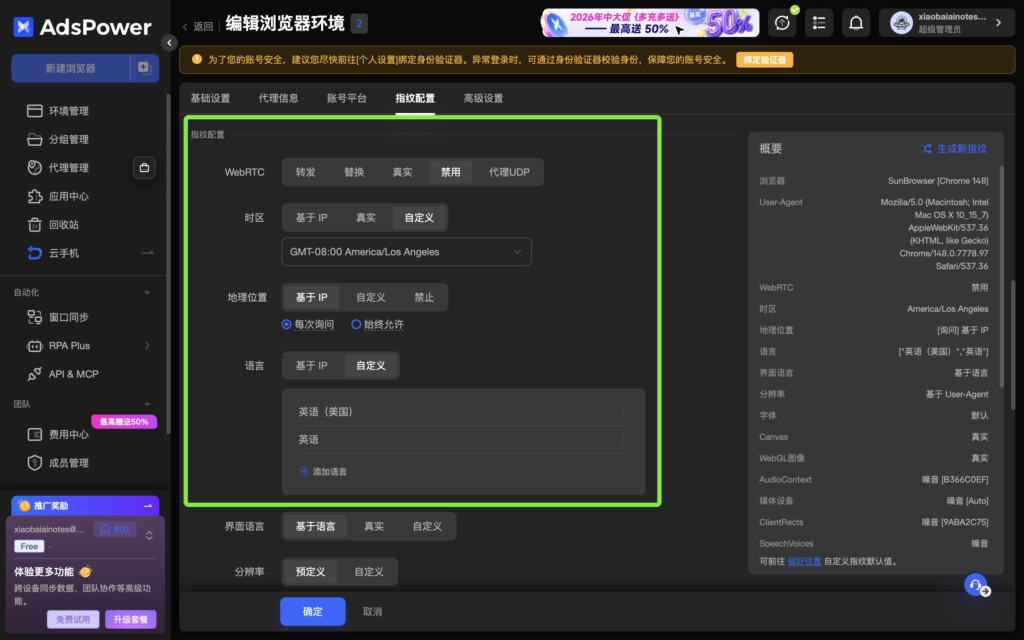This screenshot has height=640, width=1024.
Task: Set 时区 to 基于 IP
Action: [x=312, y=218]
